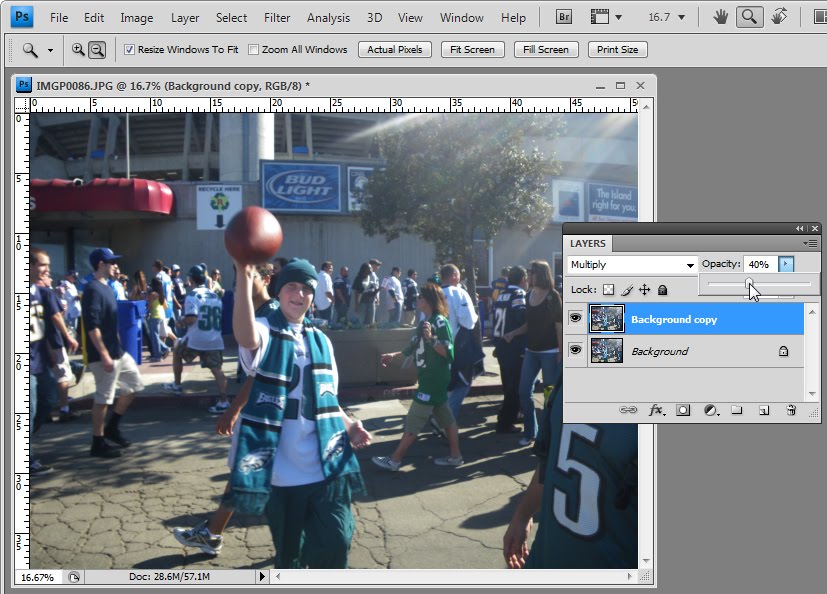The height and width of the screenshot is (594, 827).
Task: Click the Fill Screen button
Action: click(546, 50)
